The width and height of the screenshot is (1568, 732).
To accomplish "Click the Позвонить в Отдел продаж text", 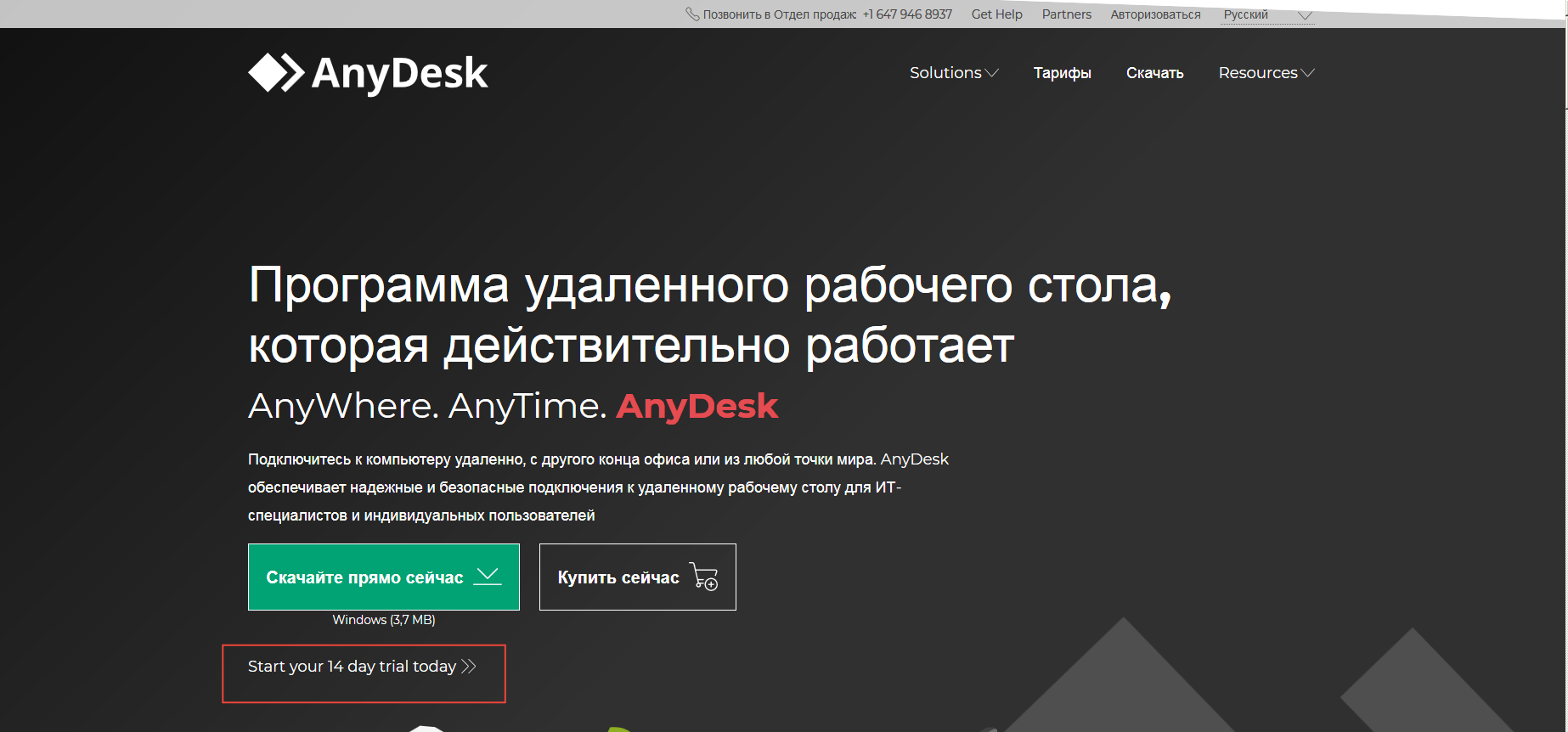I will click(780, 14).
